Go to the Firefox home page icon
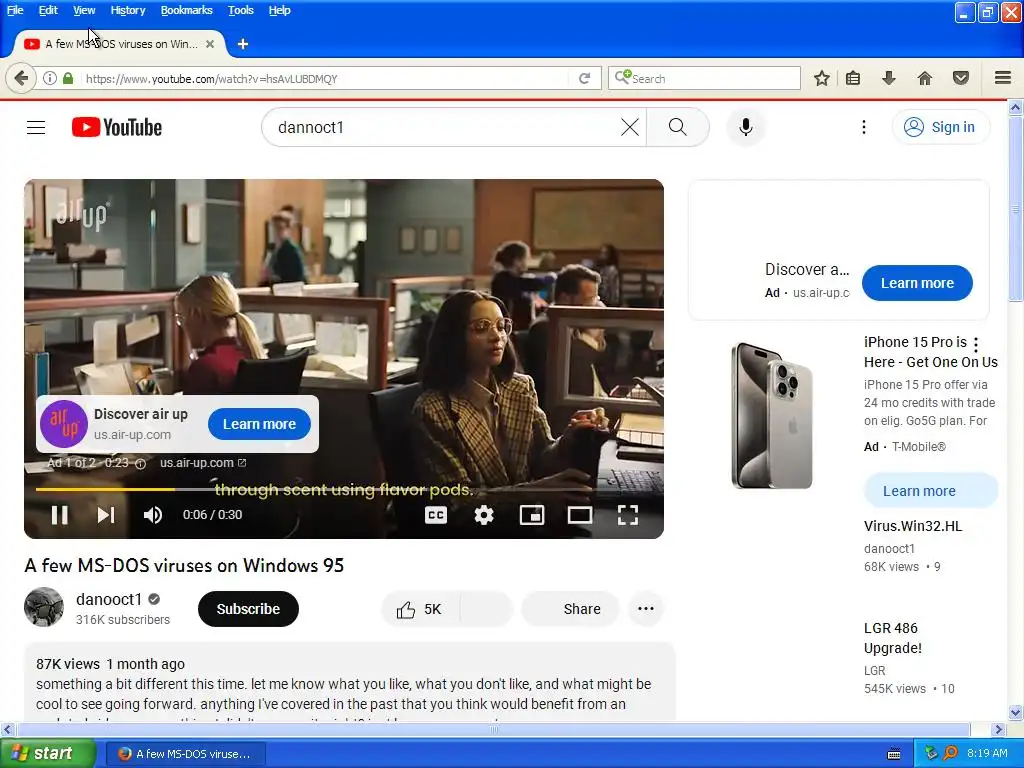 925,78
